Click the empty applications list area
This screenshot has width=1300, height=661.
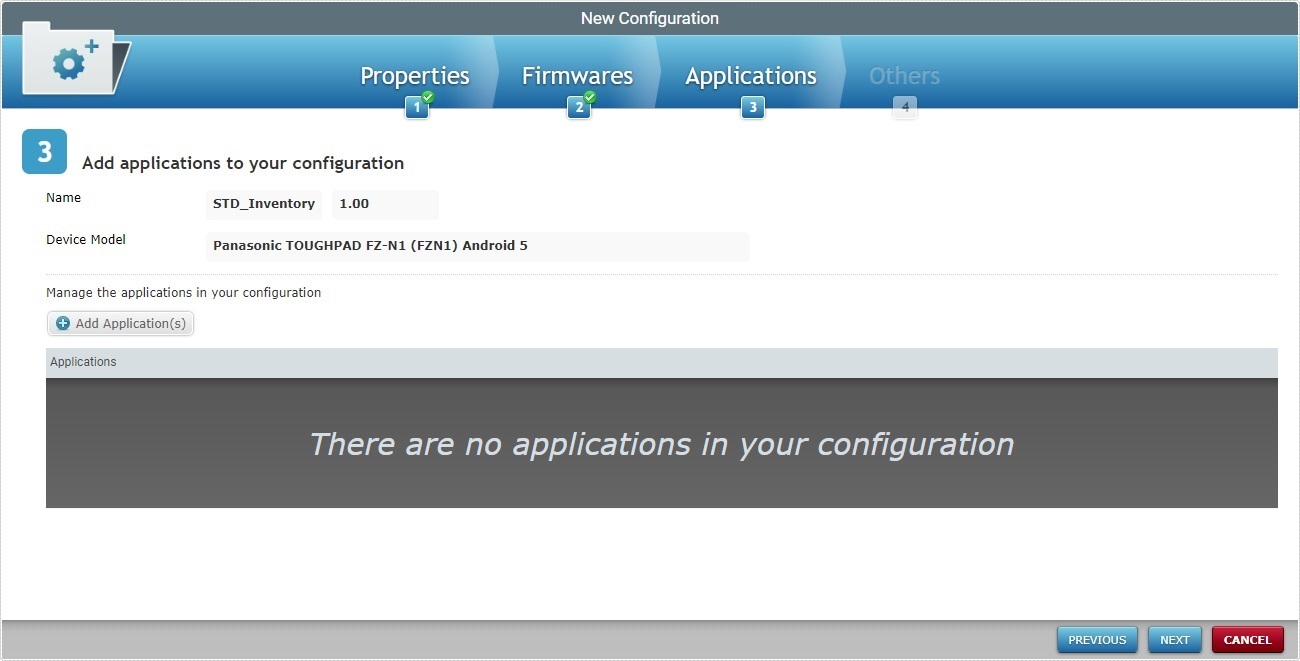662,443
